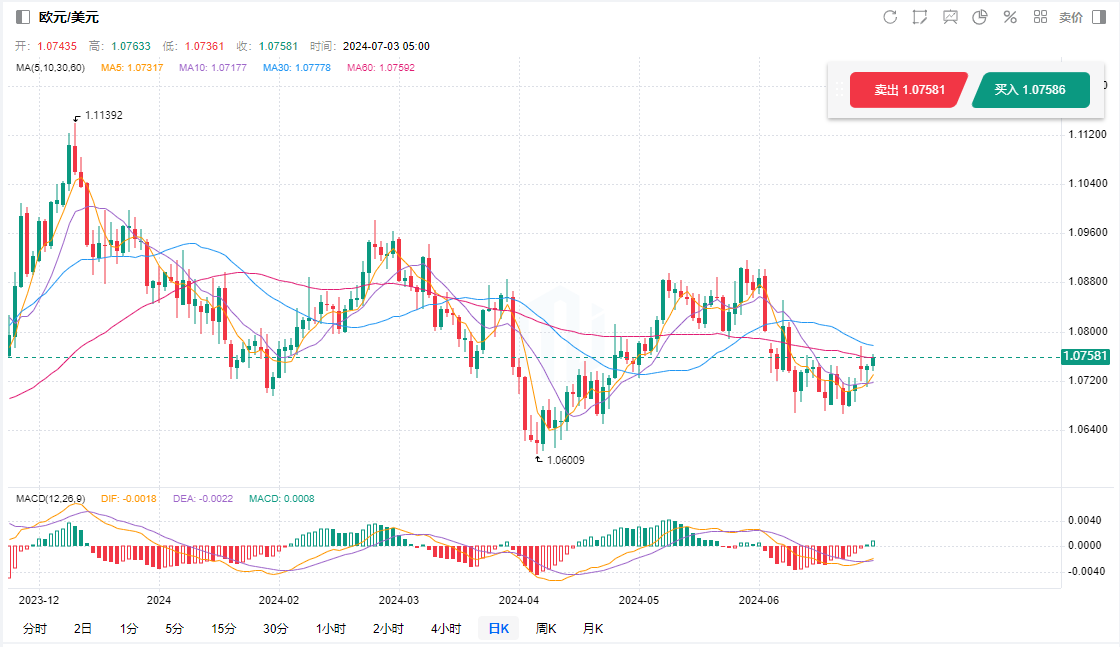The image size is (1120, 647).
Task: Select the 4小时 timeframe tab
Action: coord(446,629)
